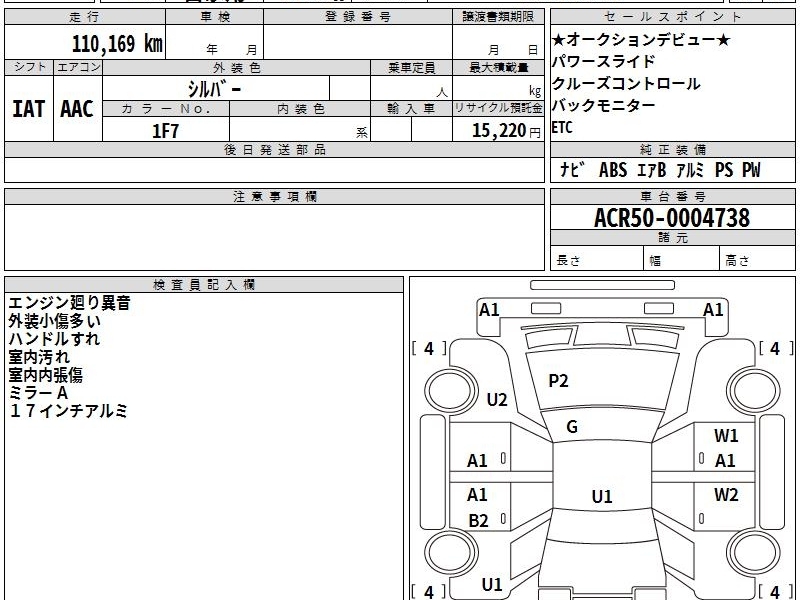Select the パワースライド sales point
800x600 pixels.
click(x=604, y=61)
